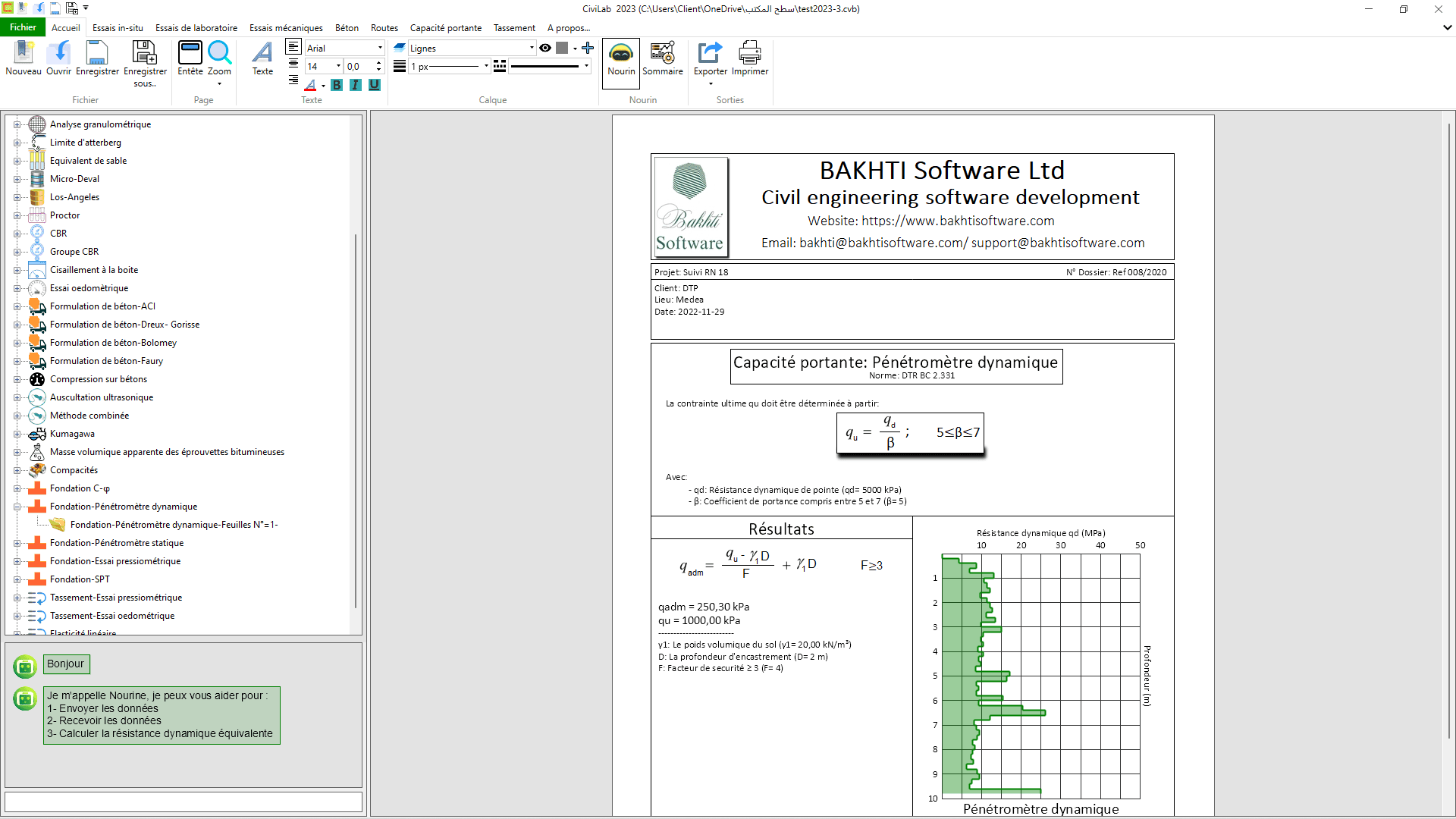Click the dash style icon
This screenshot has height=819, width=1456.
(500, 66)
